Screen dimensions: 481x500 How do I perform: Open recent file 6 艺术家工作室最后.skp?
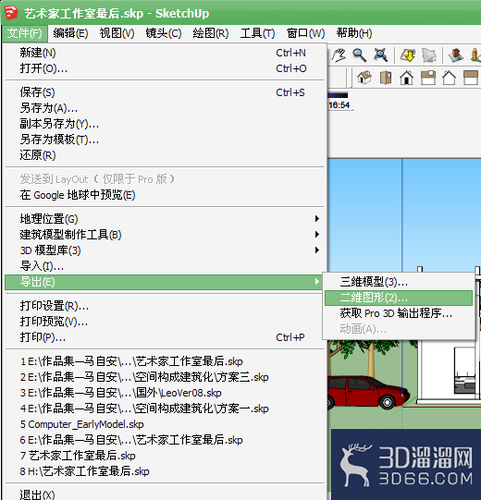point(165,440)
